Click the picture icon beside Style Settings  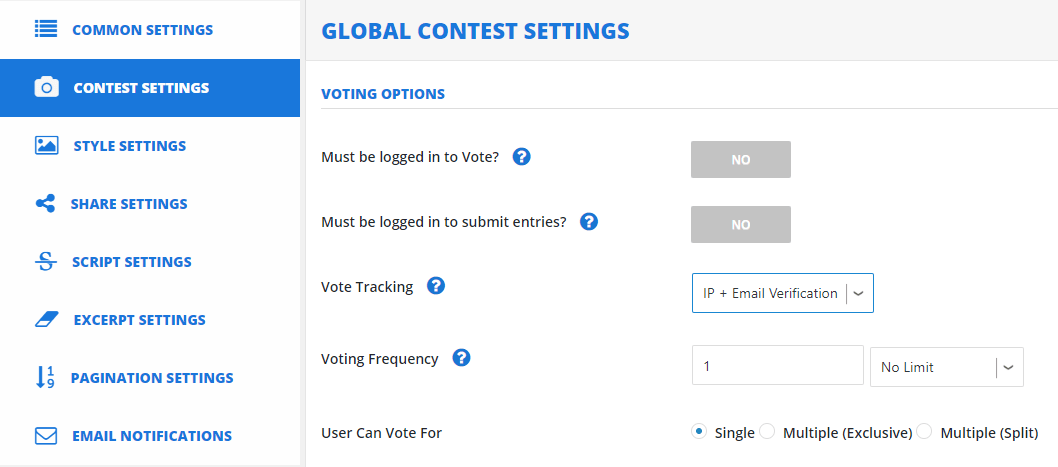click(x=47, y=146)
